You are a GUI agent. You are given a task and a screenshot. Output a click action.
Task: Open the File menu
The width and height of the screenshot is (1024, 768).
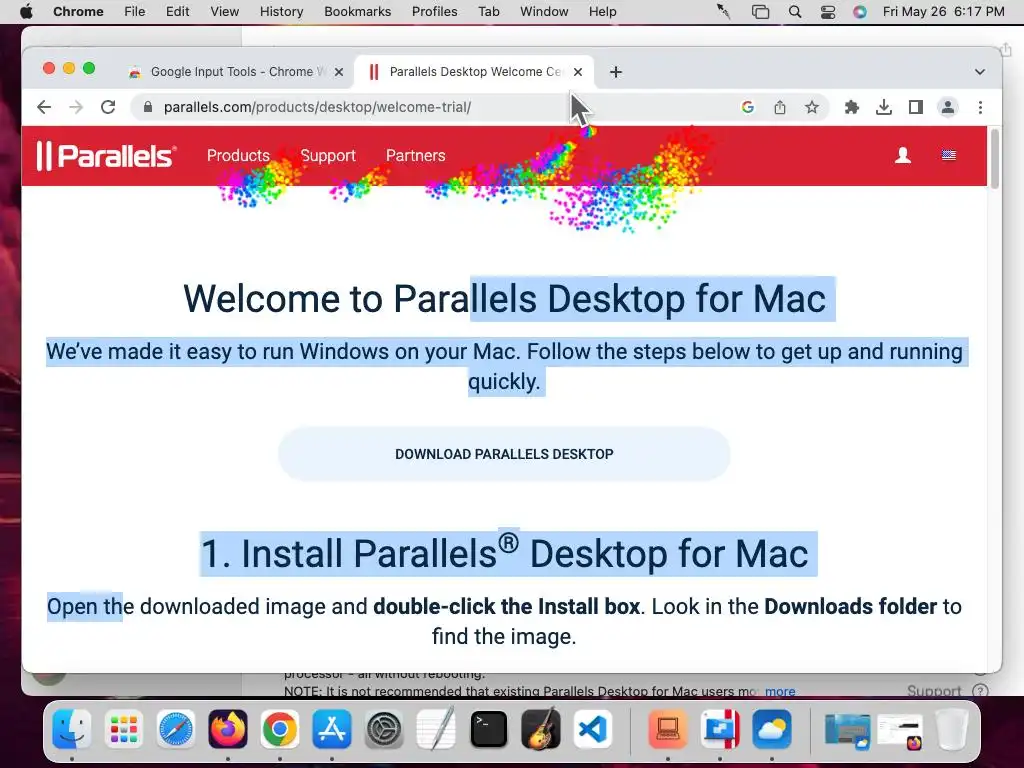click(135, 12)
